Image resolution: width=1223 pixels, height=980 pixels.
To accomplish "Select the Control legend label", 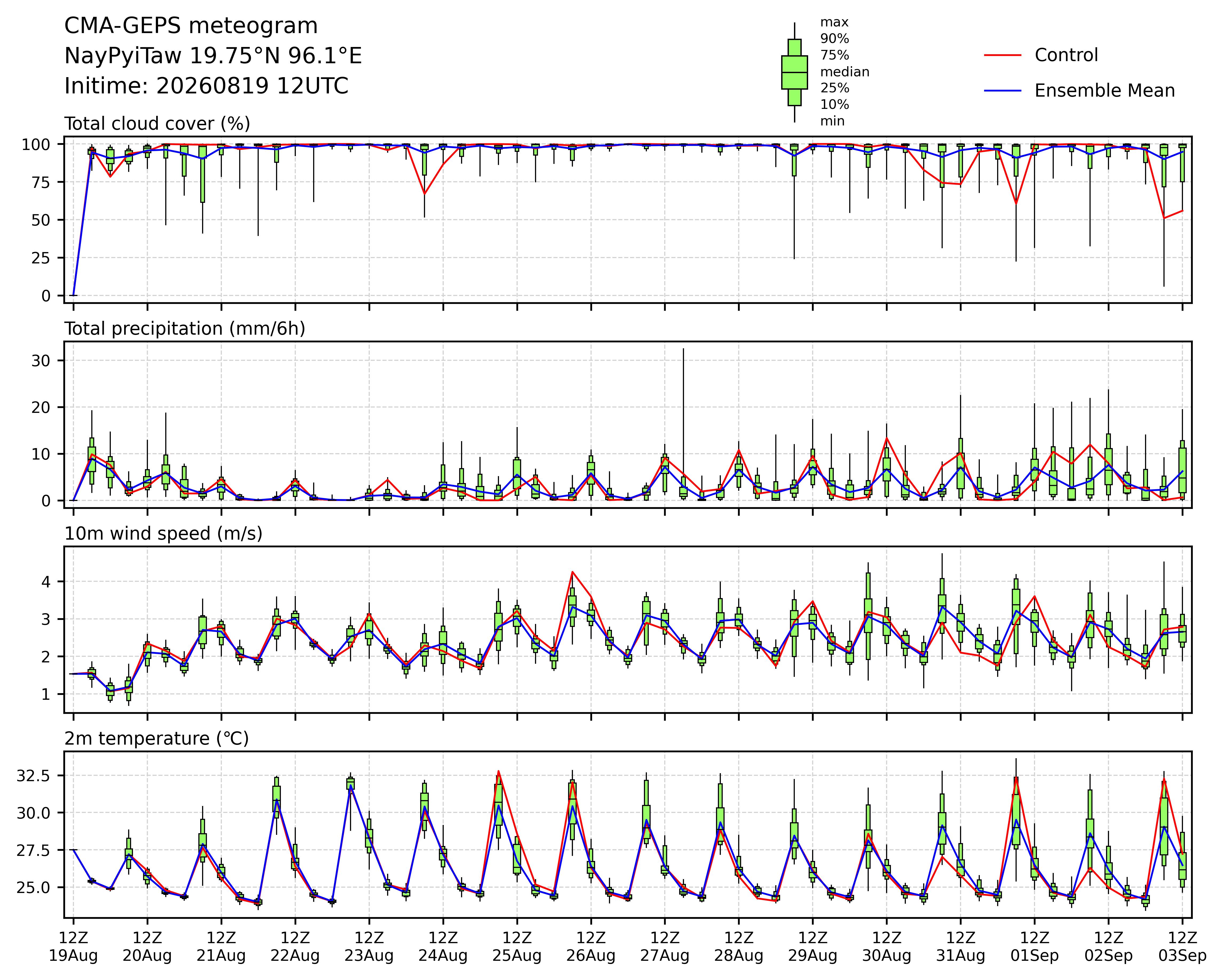I will tap(1066, 55).
